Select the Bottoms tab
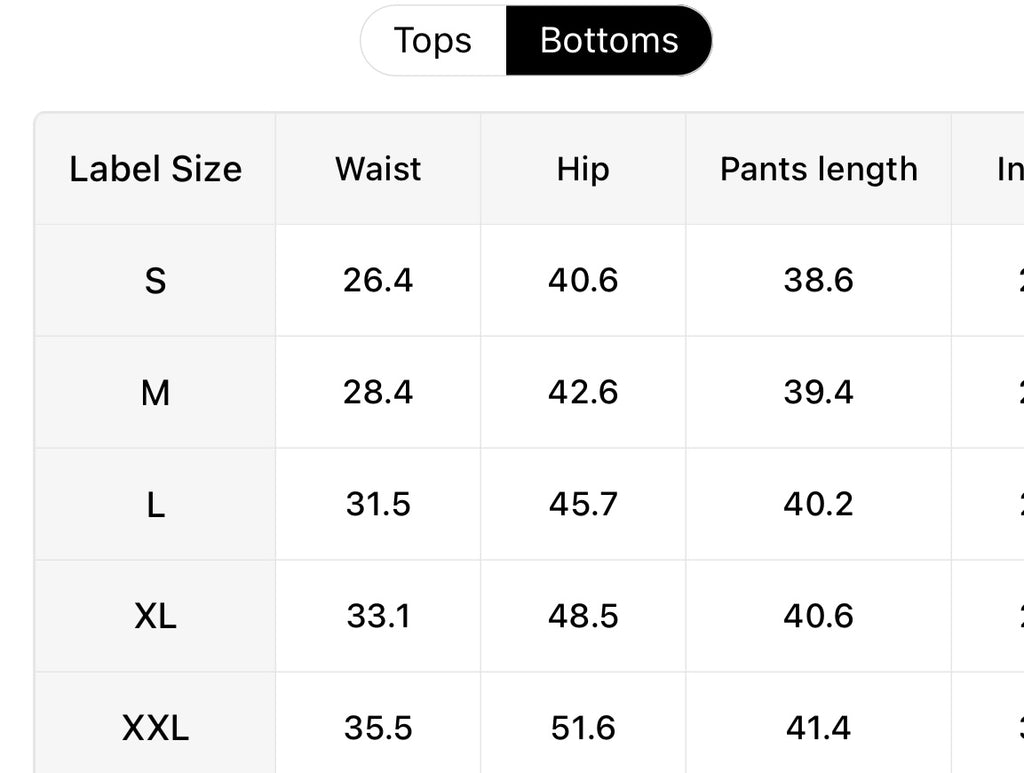The image size is (1024, 773). 608,41
